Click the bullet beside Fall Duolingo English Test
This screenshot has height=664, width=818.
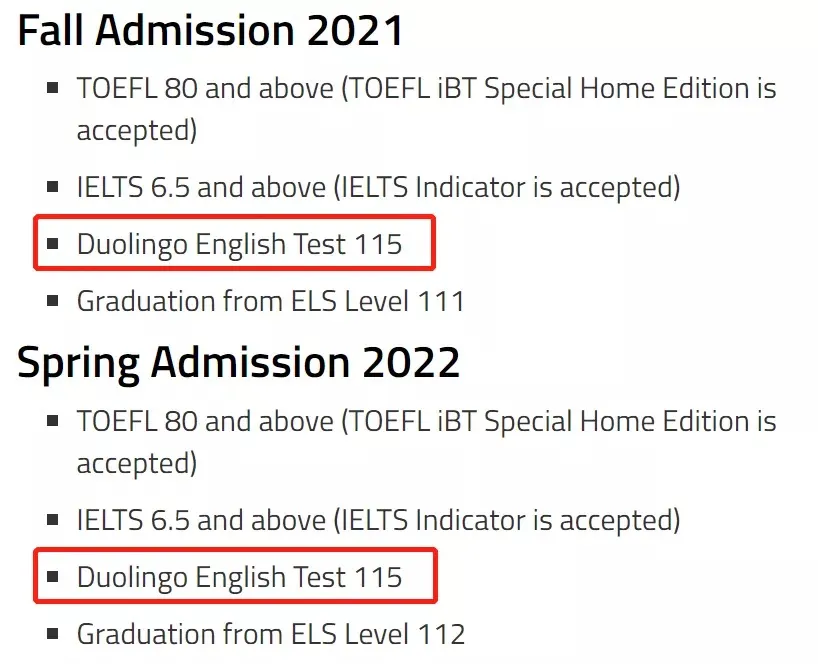(53, 244)
